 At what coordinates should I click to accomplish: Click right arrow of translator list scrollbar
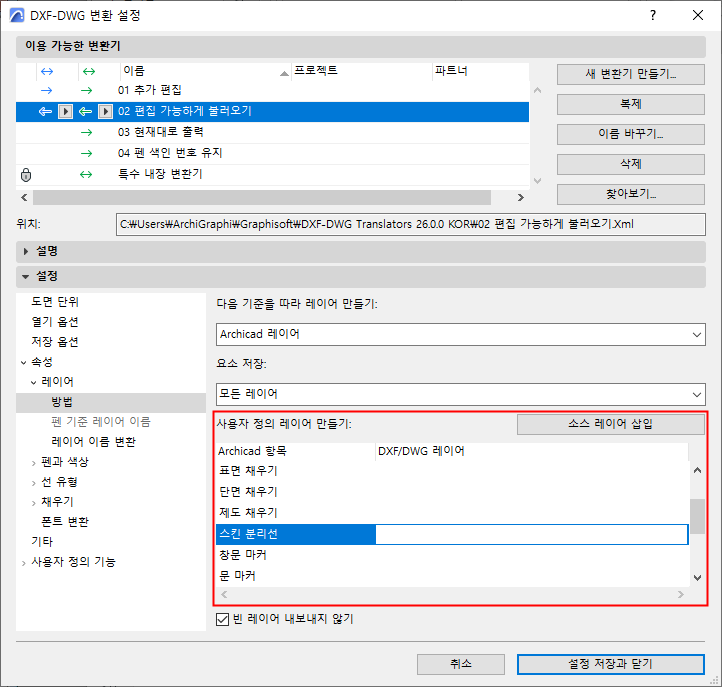coord(521,198)
